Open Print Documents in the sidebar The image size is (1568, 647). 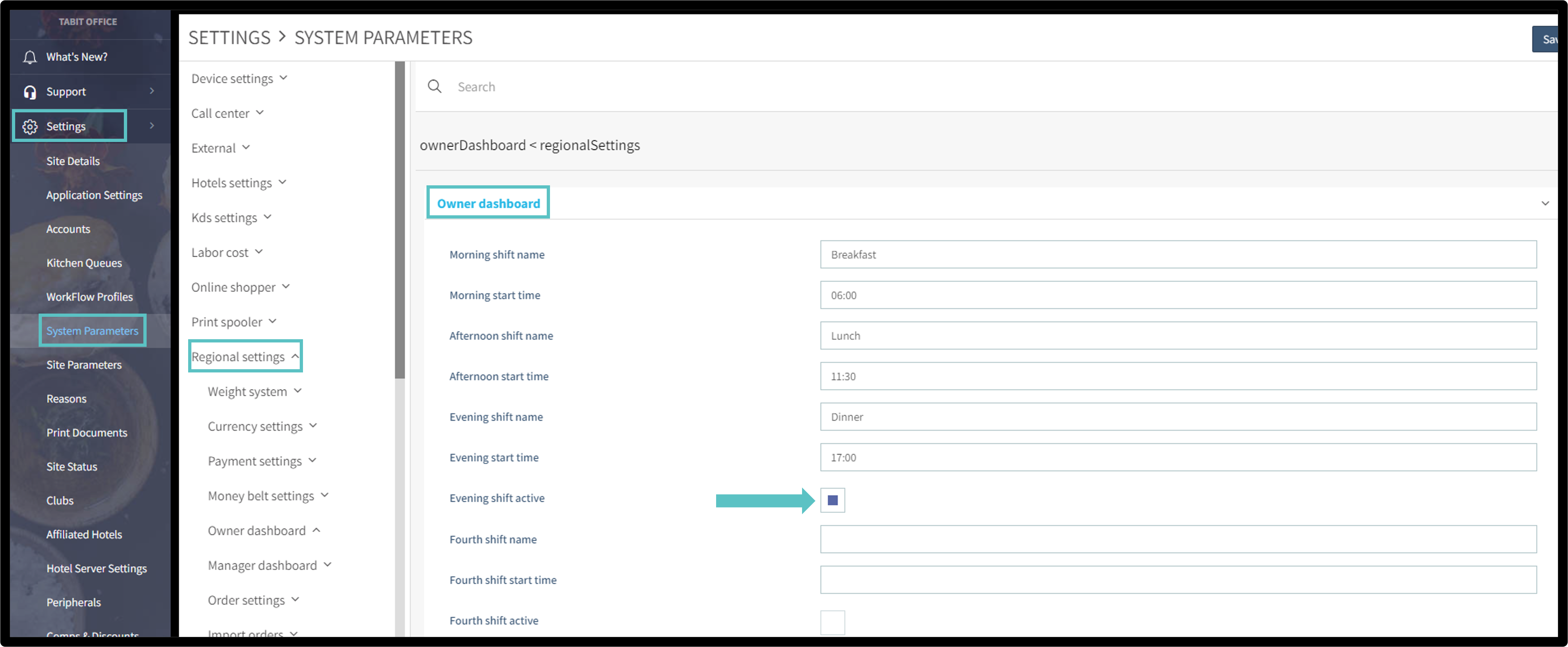[86, 433]
